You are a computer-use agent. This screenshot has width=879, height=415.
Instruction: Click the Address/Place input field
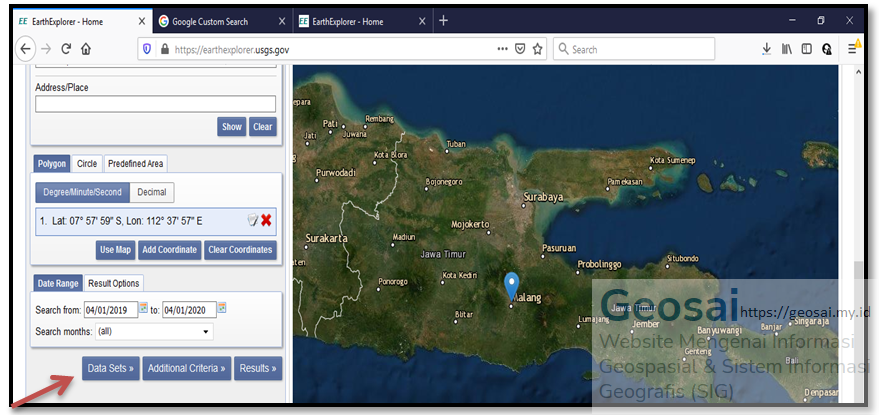pos(155,104)
